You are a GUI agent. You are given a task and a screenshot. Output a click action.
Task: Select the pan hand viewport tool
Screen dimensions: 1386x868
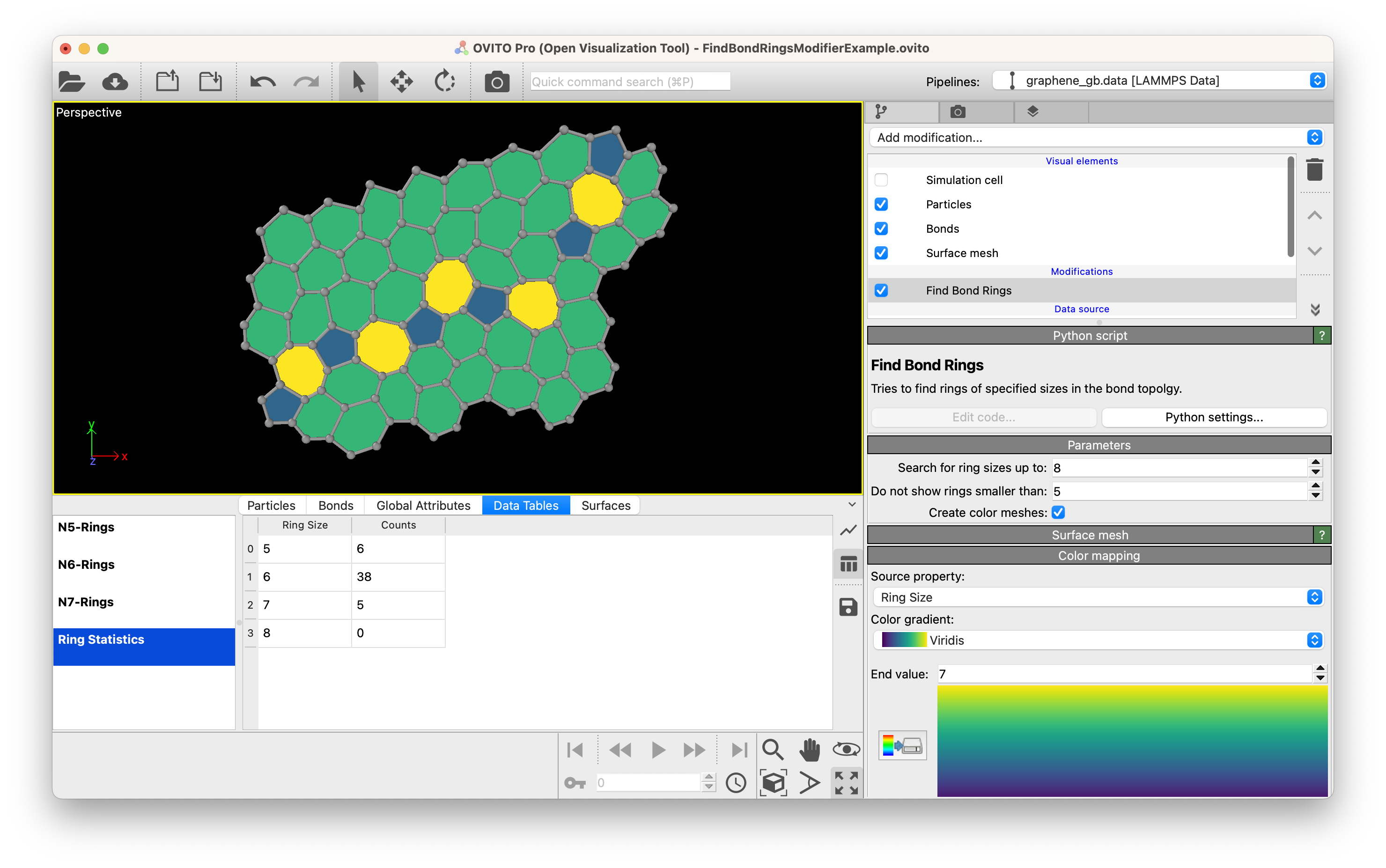[x=810, y=750]
